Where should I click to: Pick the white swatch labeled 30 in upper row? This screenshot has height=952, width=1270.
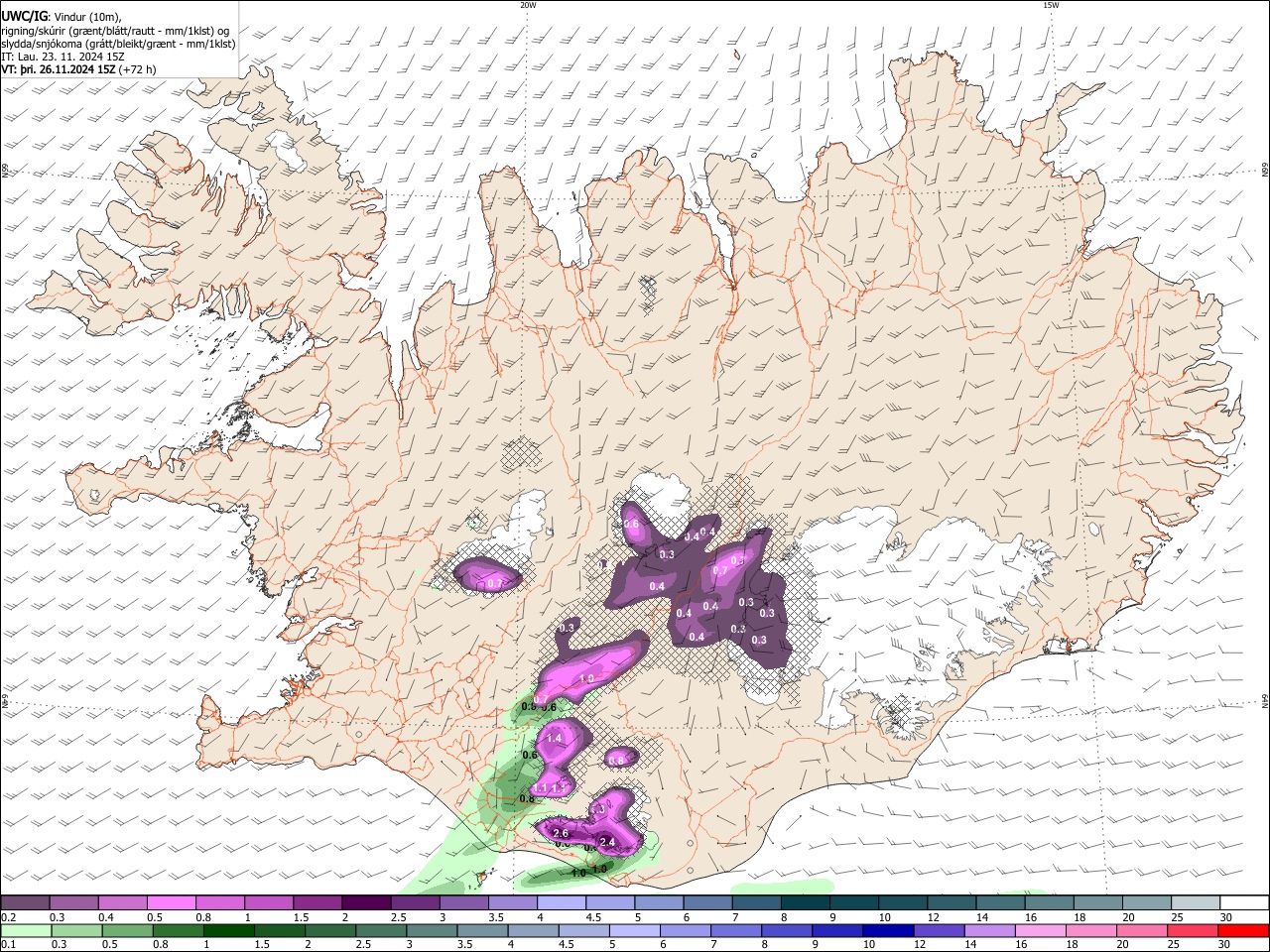coord(1246,902)
